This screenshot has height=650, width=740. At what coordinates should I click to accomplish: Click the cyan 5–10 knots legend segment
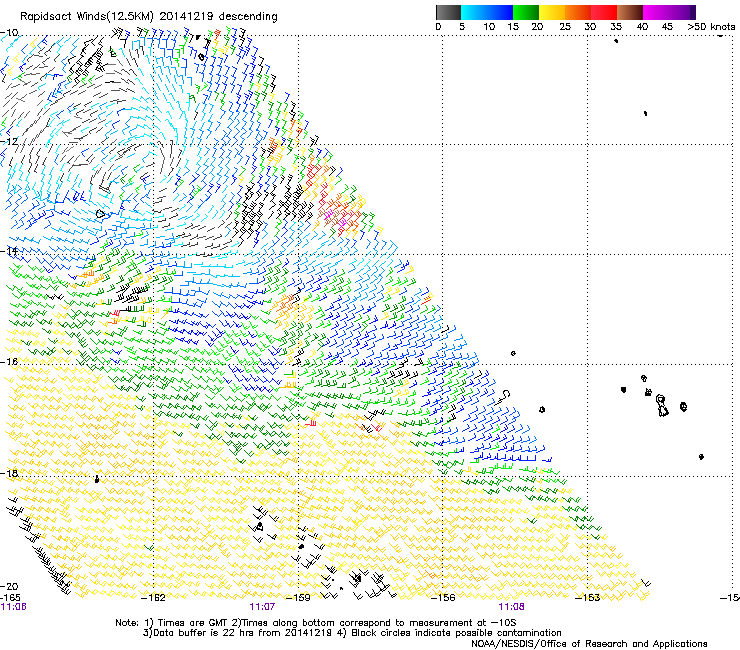pyautogui.click(x=474, y=12)
